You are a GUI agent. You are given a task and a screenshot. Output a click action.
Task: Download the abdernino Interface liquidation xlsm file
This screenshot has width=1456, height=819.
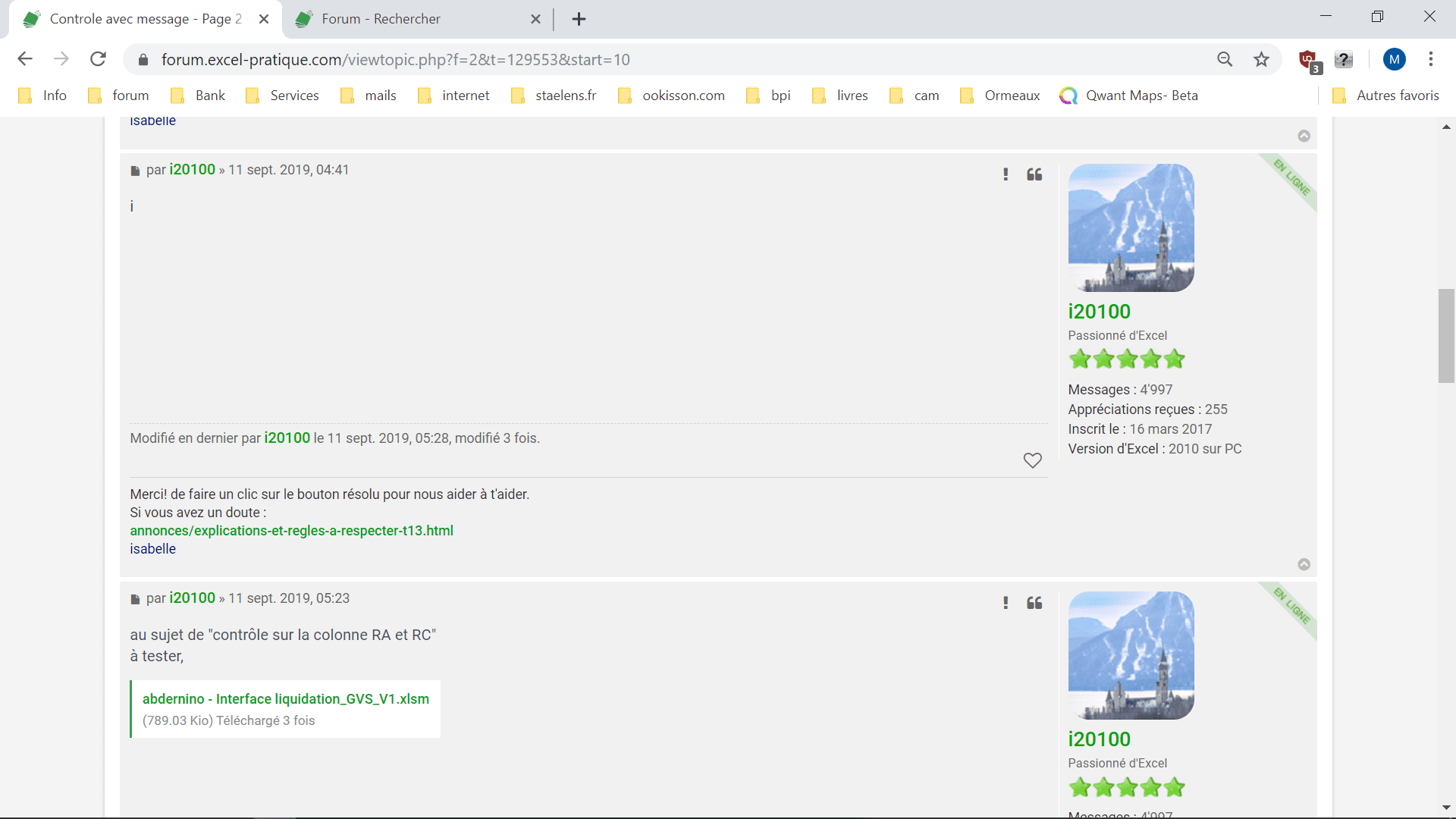pyautogui.click(x=286, y=698)
